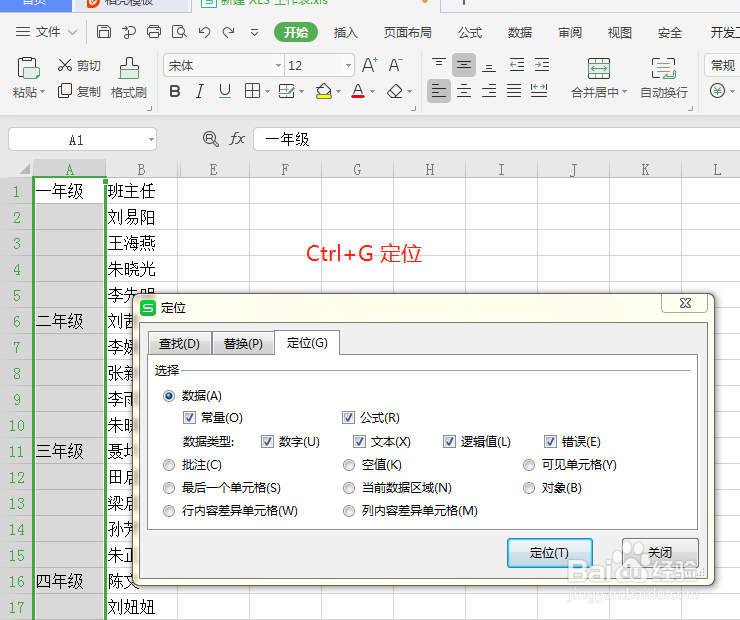Uncheck the 数字(U) checkbox
Screen dimensions: 740x620
[267, 442]
